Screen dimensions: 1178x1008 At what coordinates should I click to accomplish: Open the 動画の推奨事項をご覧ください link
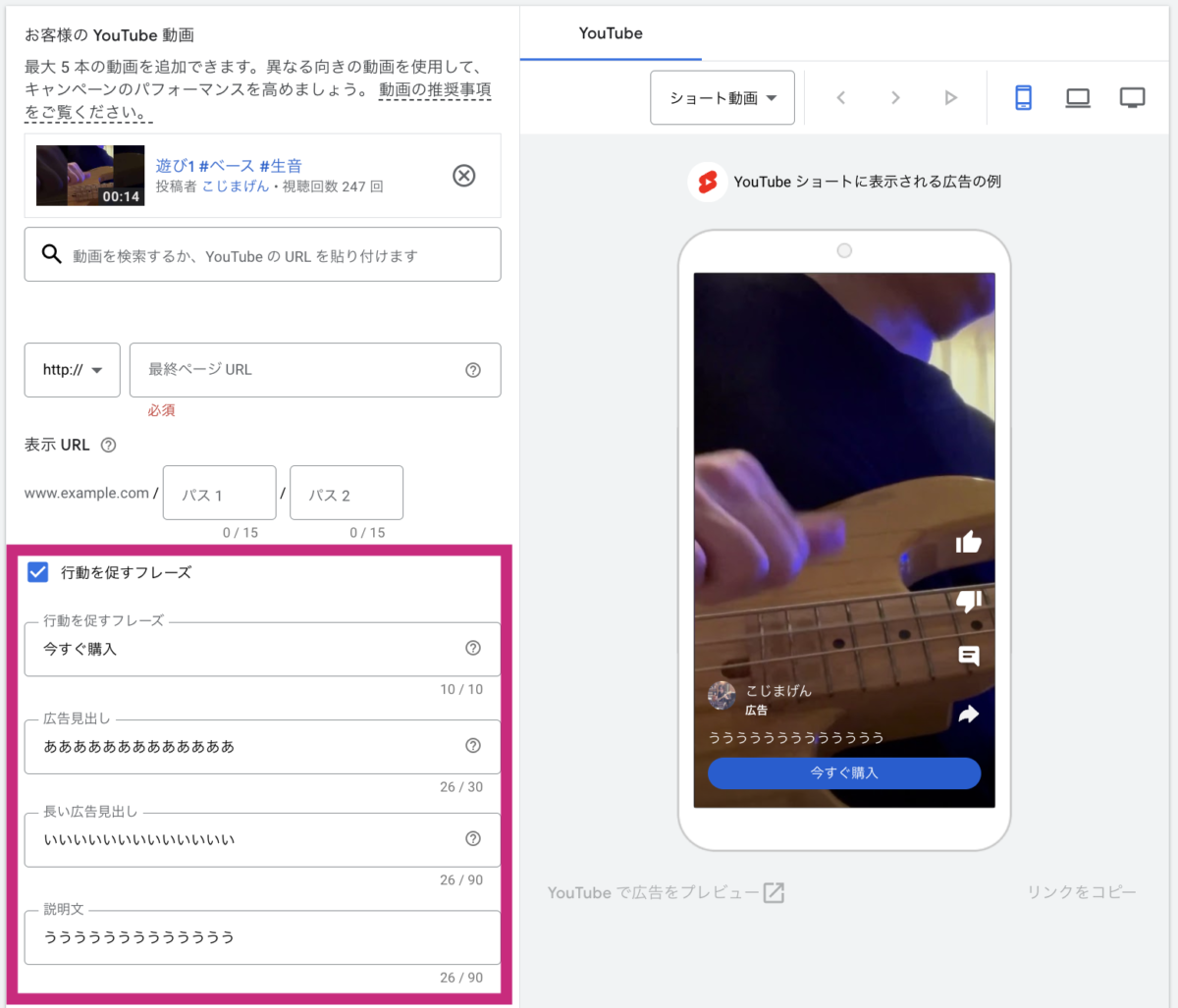coord(257,101)
